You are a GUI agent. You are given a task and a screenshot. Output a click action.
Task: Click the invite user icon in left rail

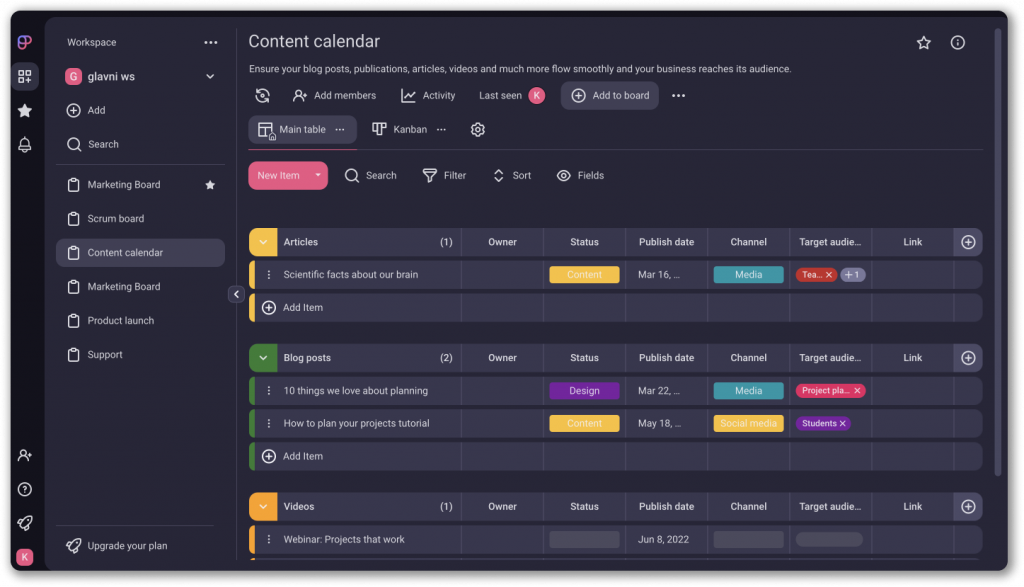click(x=25, y=455)
